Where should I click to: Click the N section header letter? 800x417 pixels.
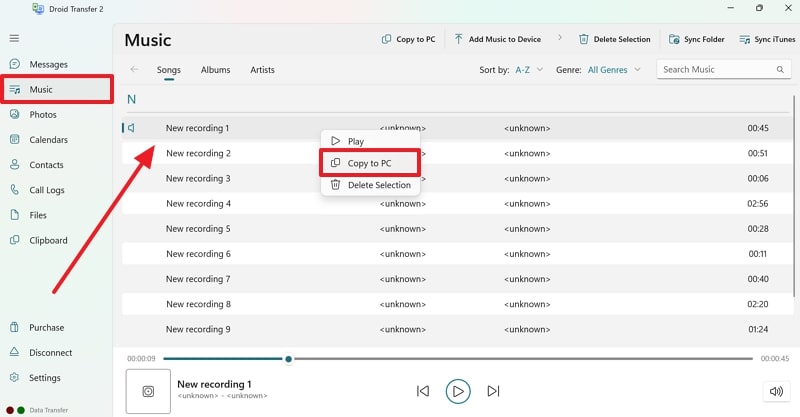click(131, 99)
